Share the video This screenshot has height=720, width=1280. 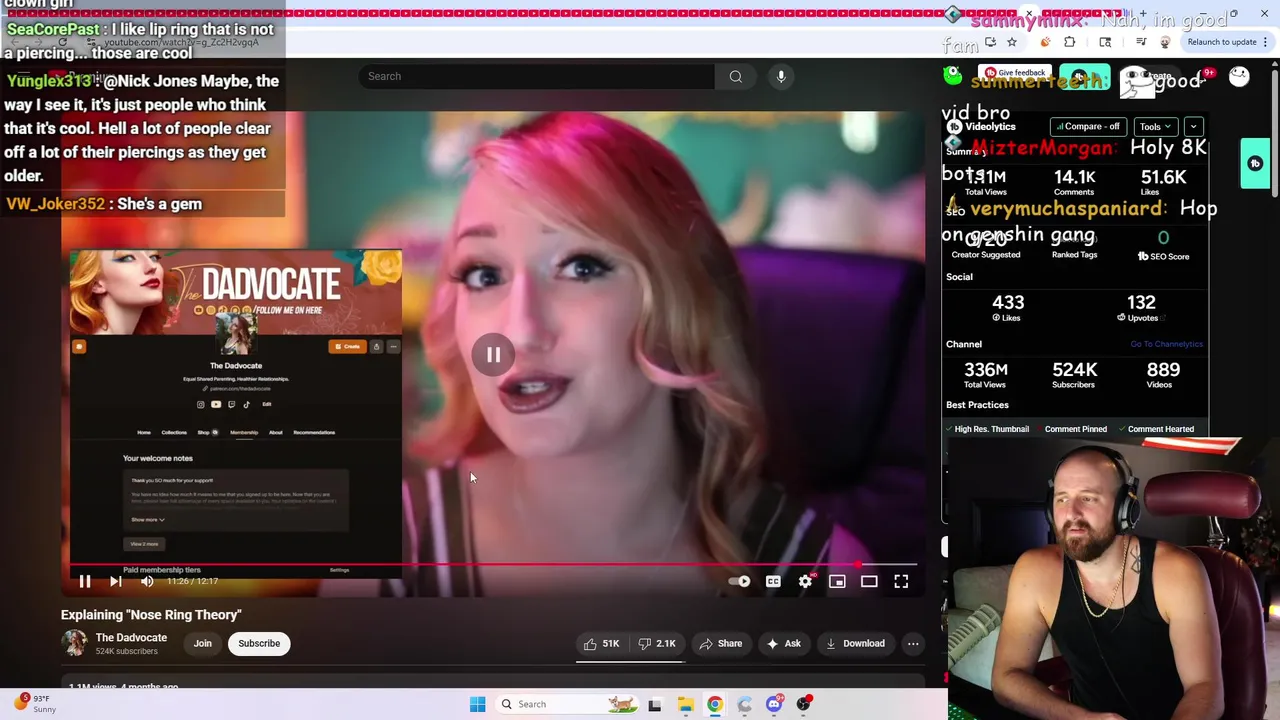721,644
